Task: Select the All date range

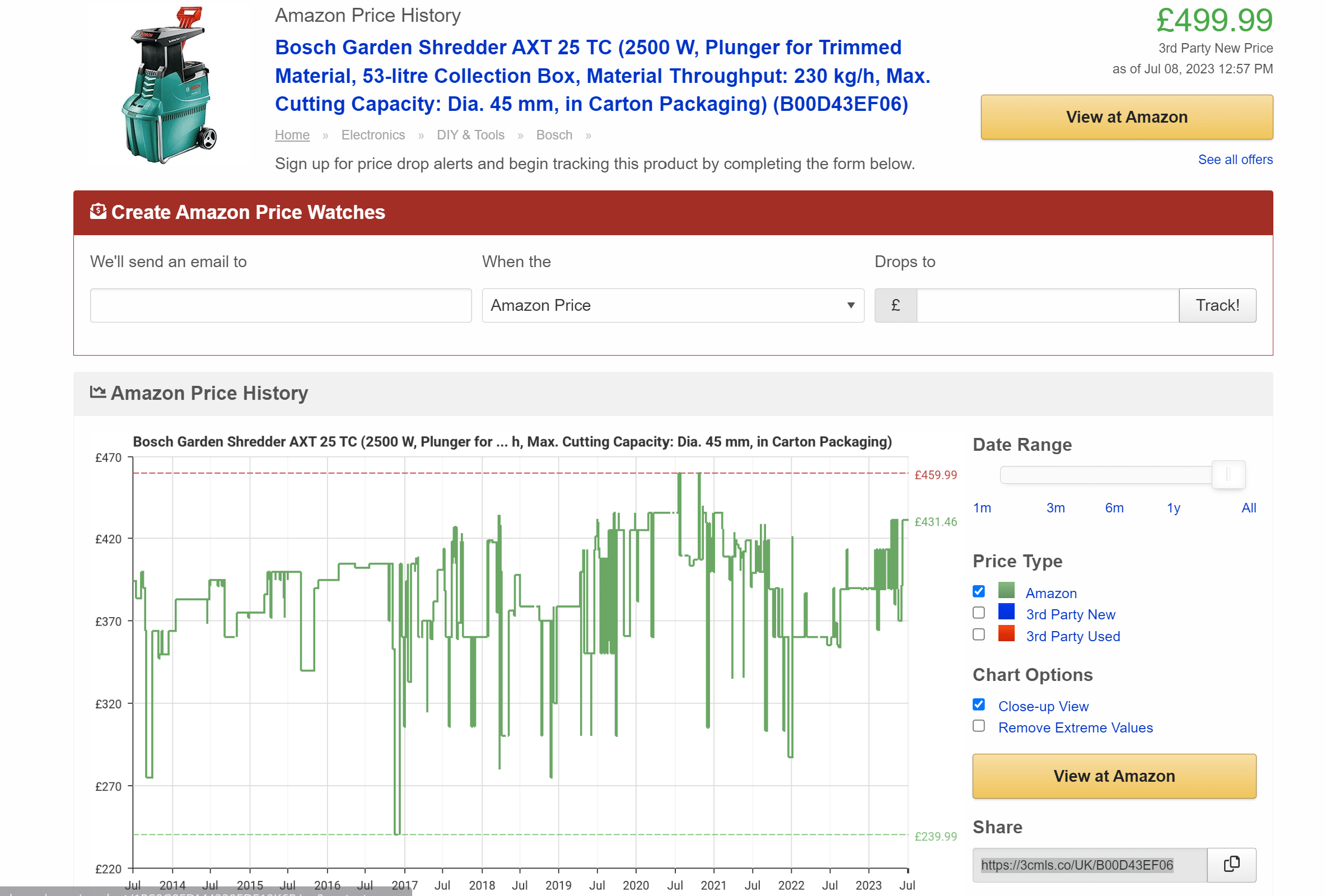Action: click(1248, 508)
